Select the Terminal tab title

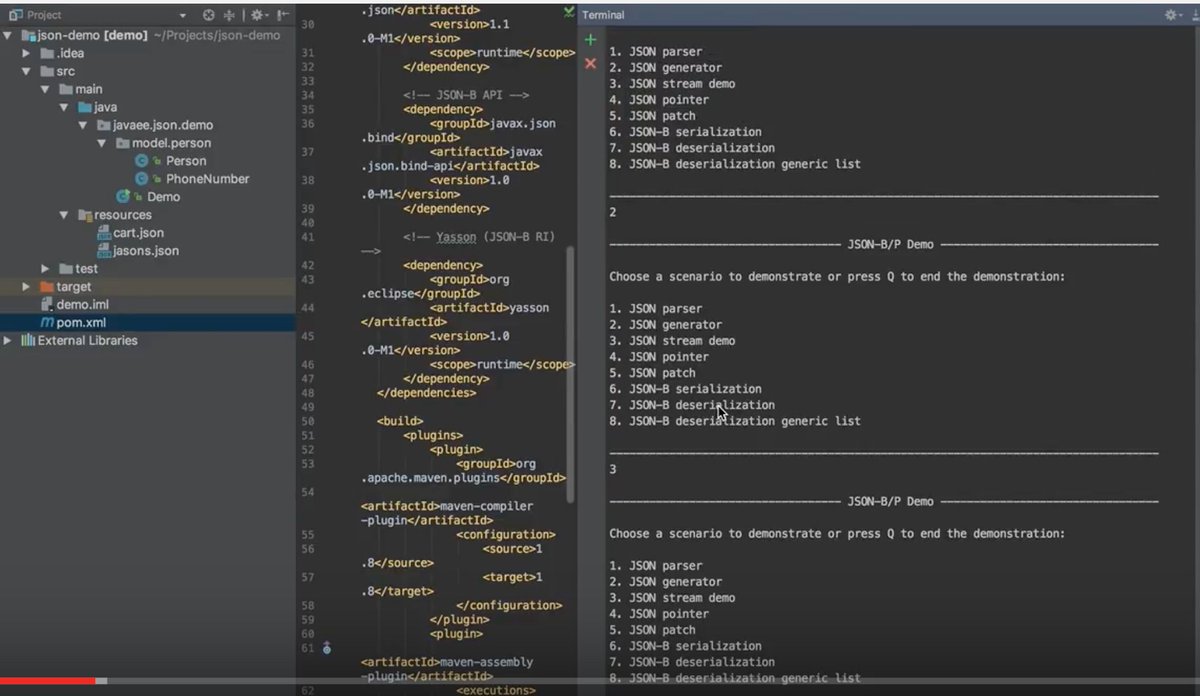coord(603,15)
